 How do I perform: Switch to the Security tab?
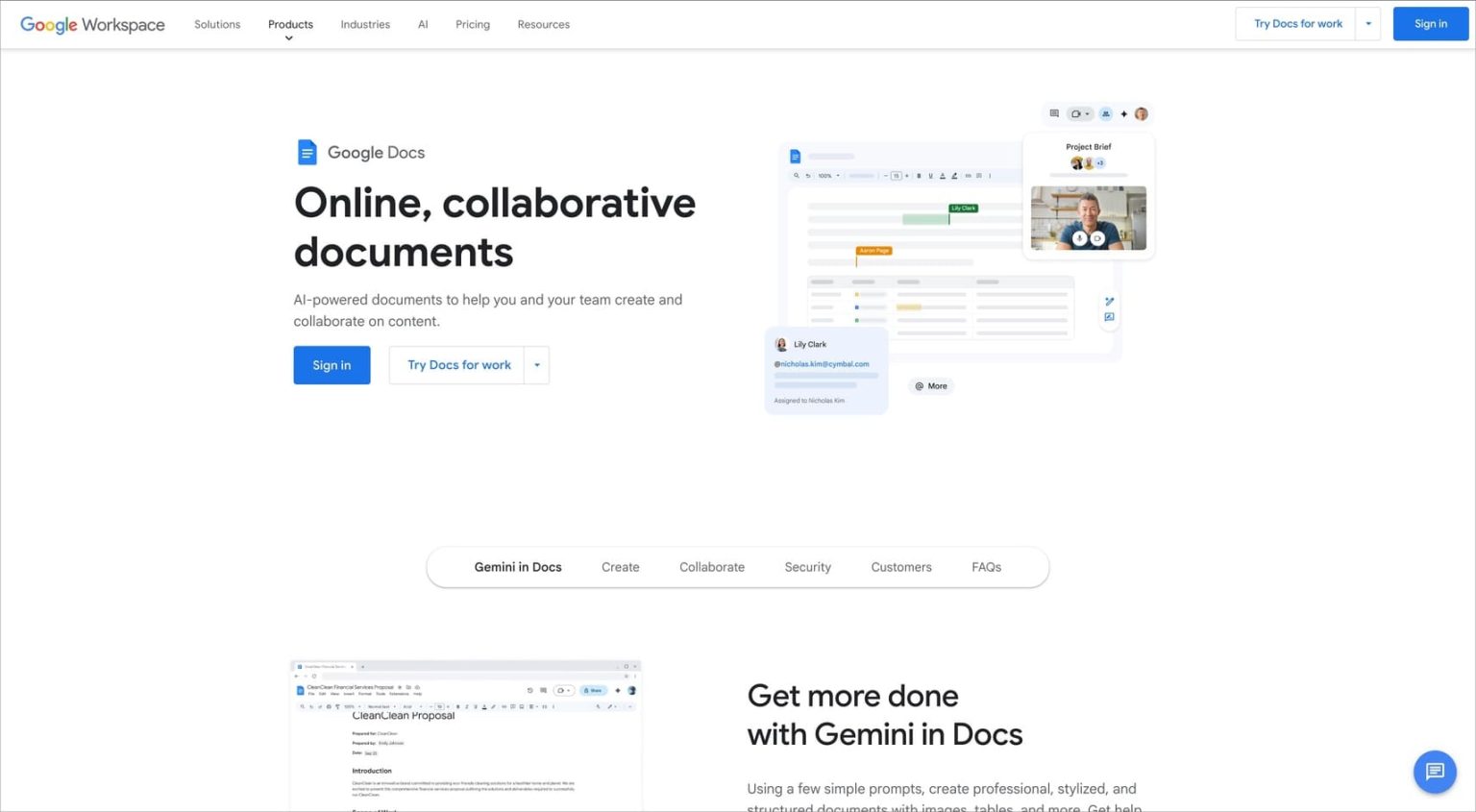(x=807, y=567)
